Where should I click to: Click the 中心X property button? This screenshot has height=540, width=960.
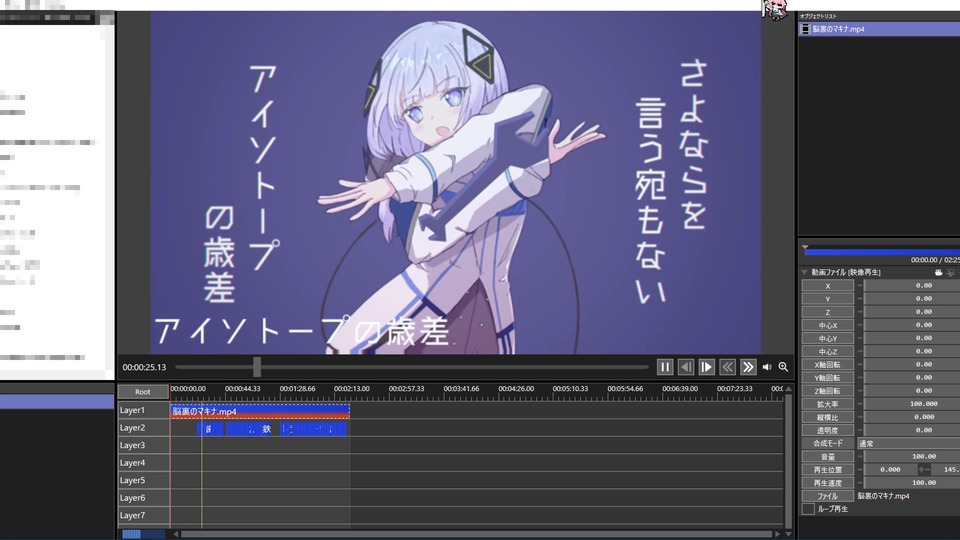point(828,325)
